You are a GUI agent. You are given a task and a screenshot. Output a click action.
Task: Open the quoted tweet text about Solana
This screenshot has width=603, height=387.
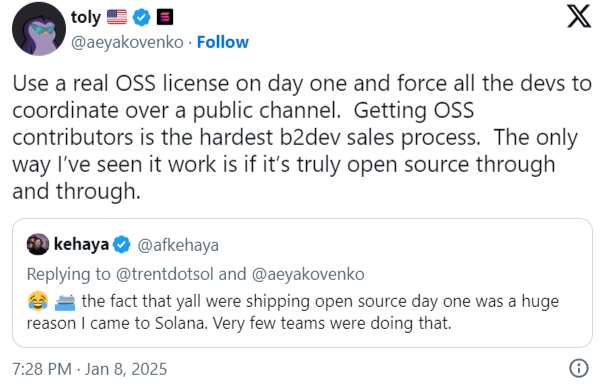(x=293, y=312)
